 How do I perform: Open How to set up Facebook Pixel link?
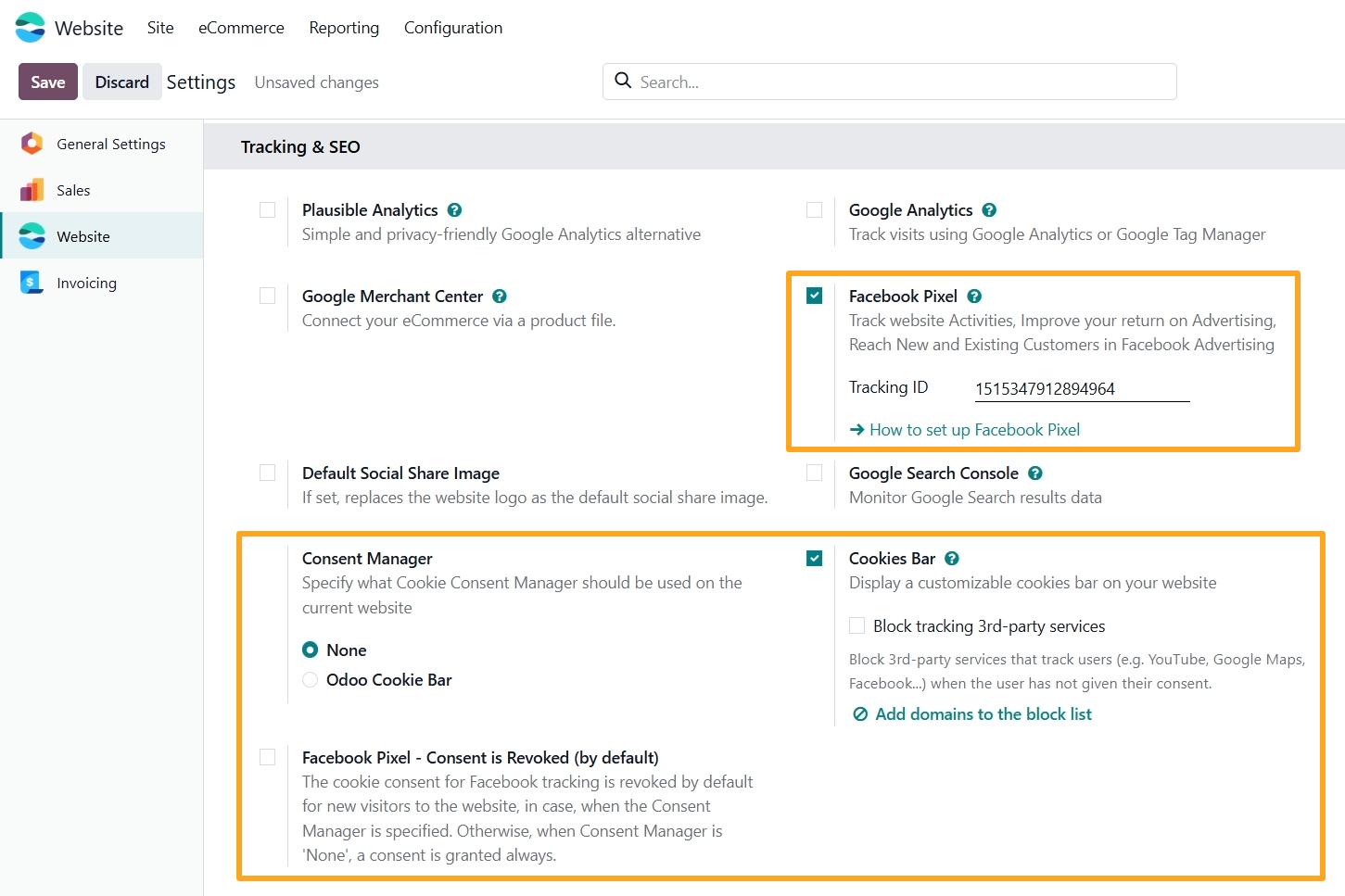click(x=973, y=430)
